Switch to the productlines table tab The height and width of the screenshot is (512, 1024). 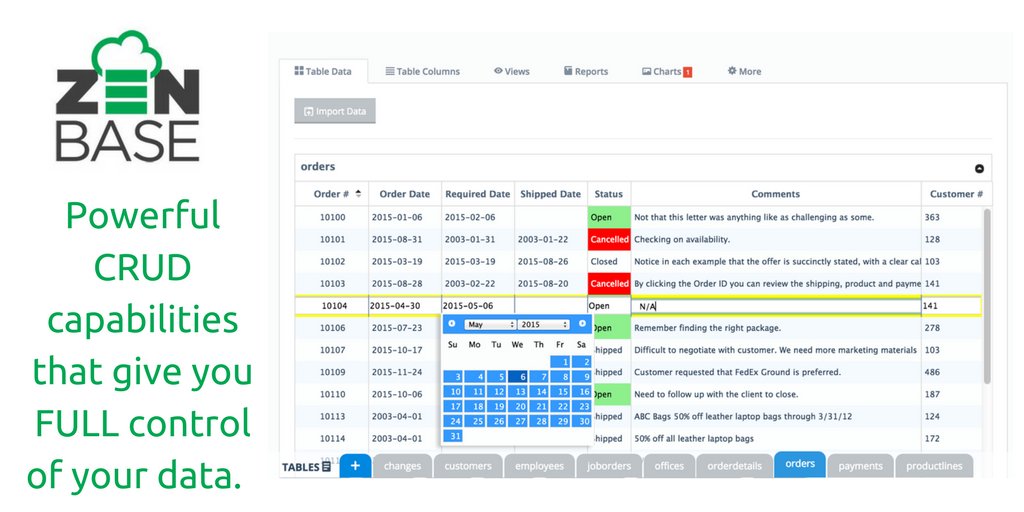934,466
